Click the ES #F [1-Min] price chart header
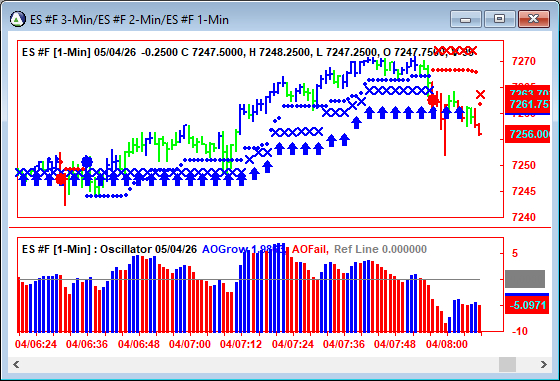 pos(248,52)
